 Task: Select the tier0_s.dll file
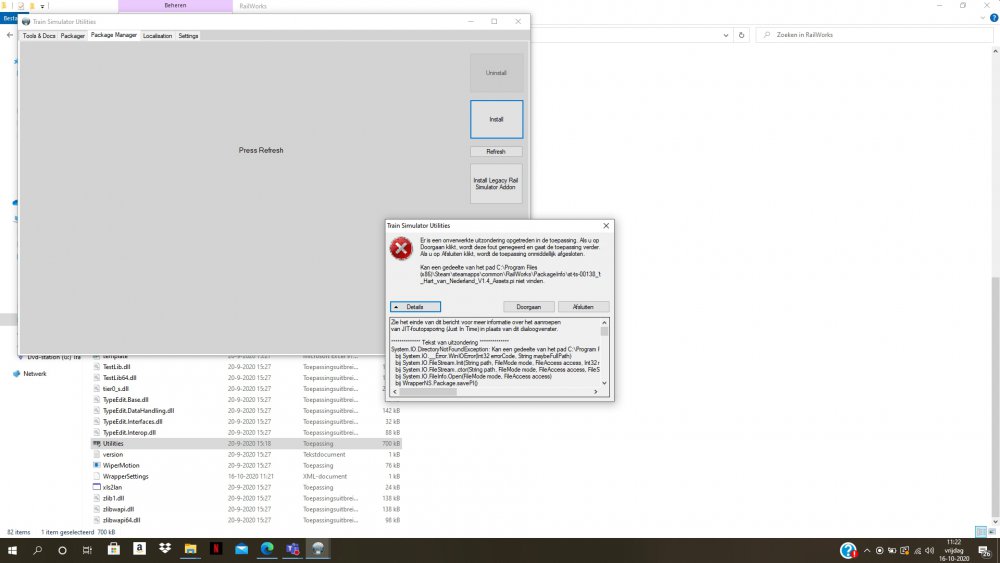pos(115,389)
